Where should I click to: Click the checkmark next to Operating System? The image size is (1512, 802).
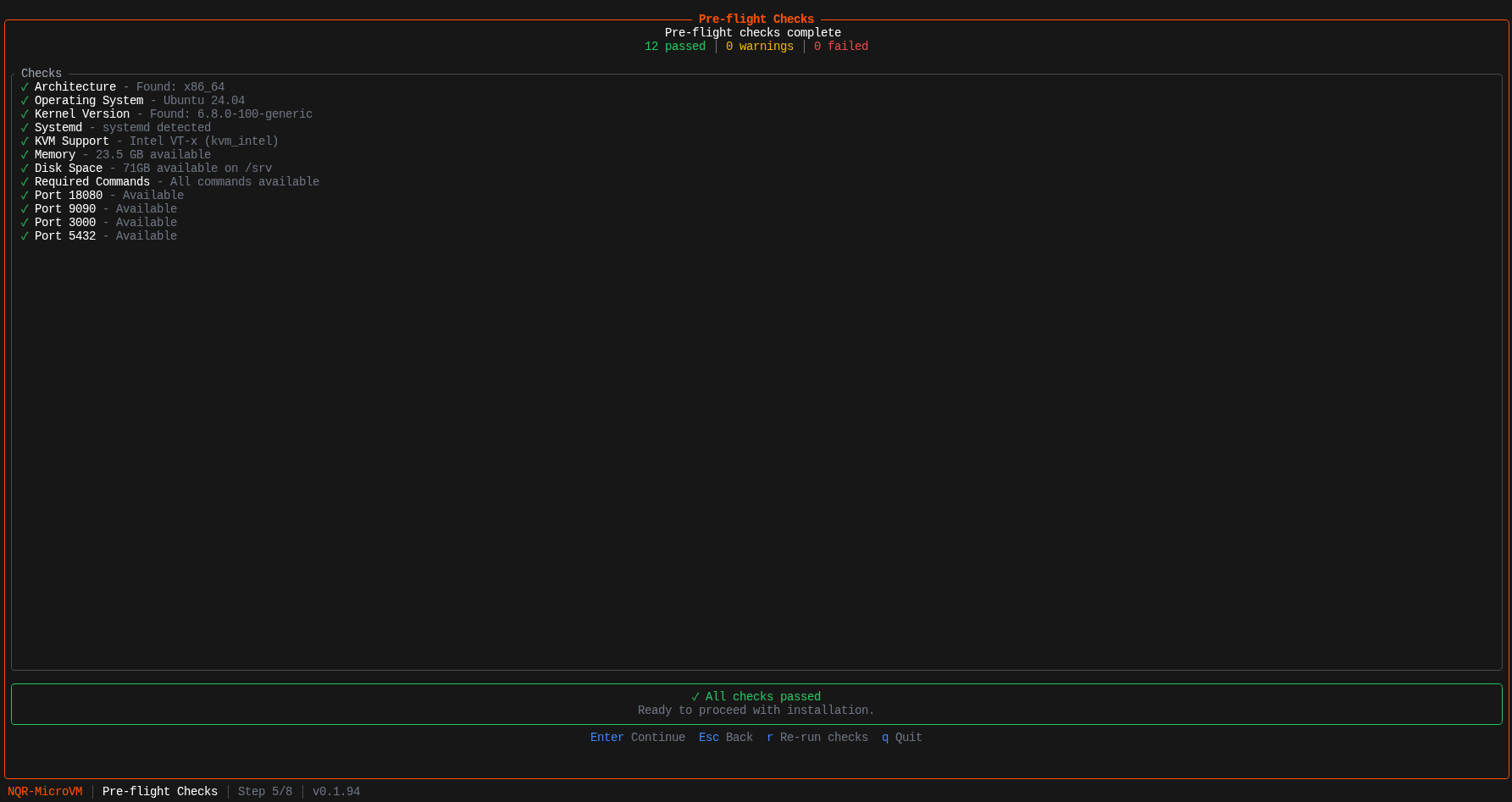pos(25,101)
